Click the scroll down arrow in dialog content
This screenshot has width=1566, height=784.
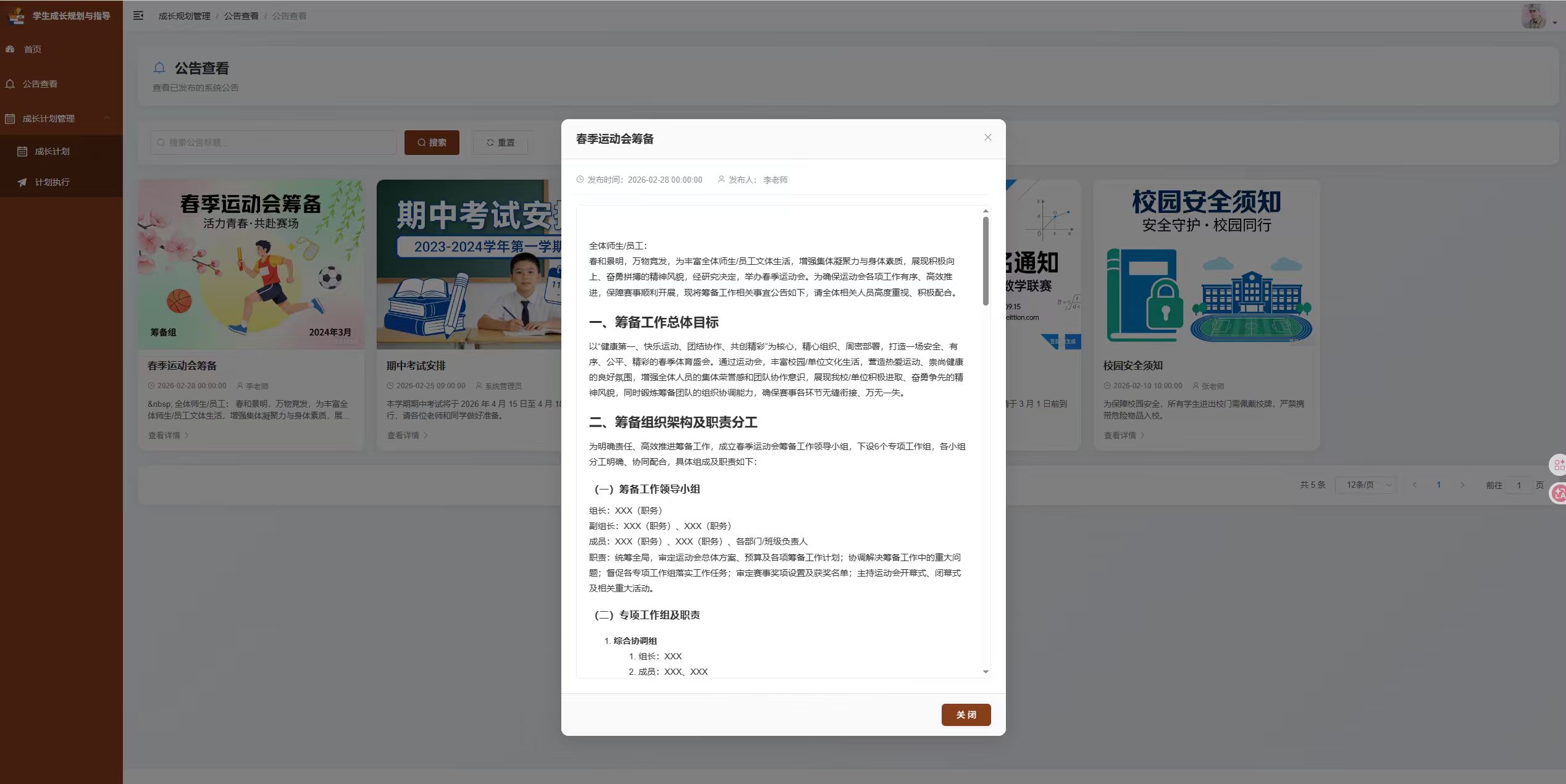coord(986,672)
